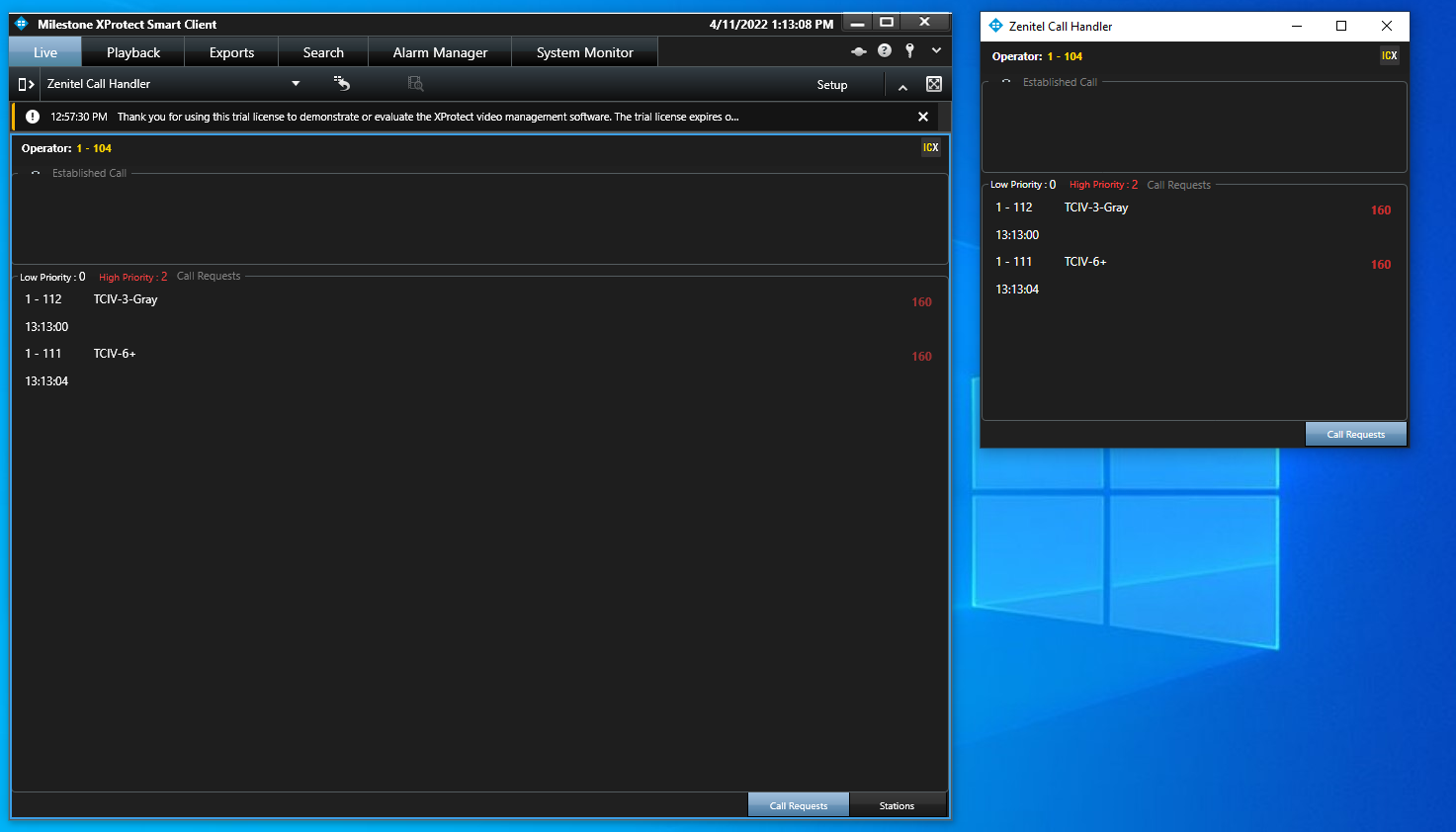Viewport: 1456px width, 832px height.
Task: Click the reload view icon in the toolbar
Action: [342, 84]
